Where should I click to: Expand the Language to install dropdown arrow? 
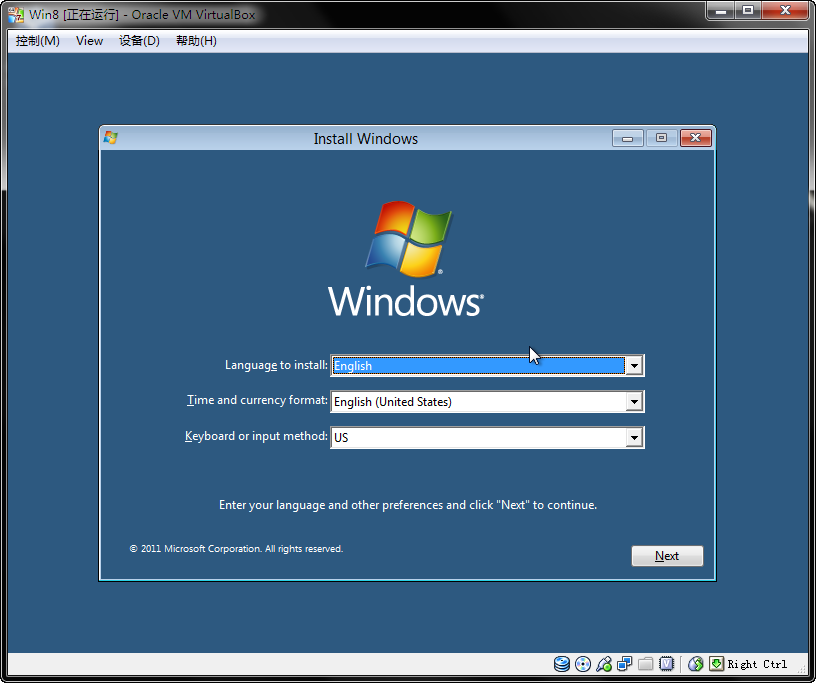(x=634, y=365)
